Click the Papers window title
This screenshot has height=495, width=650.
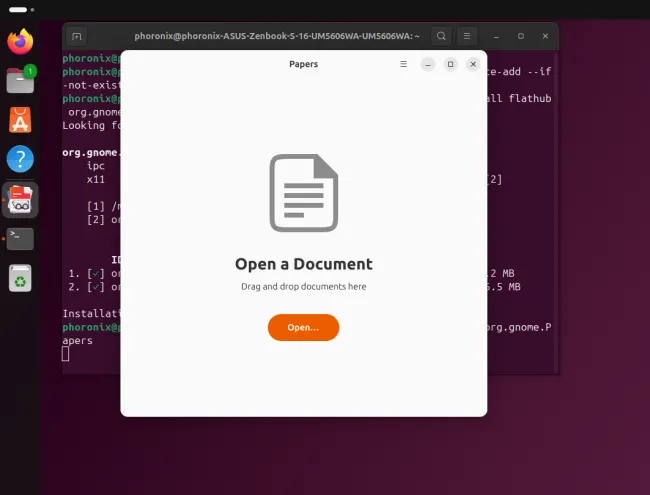303,64
